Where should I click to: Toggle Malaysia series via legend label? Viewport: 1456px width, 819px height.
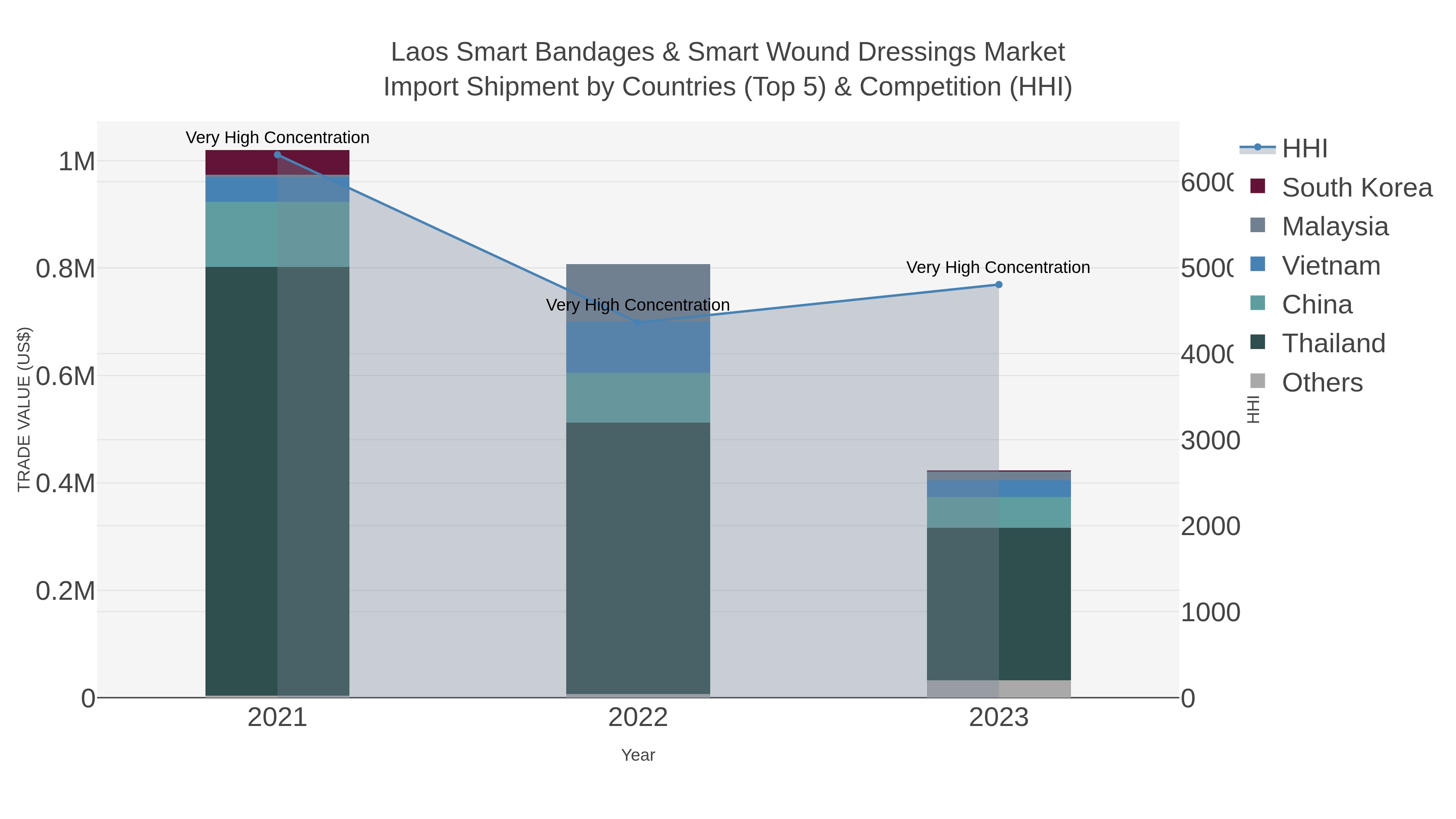pyautogui.click(x=1335, y=226)
